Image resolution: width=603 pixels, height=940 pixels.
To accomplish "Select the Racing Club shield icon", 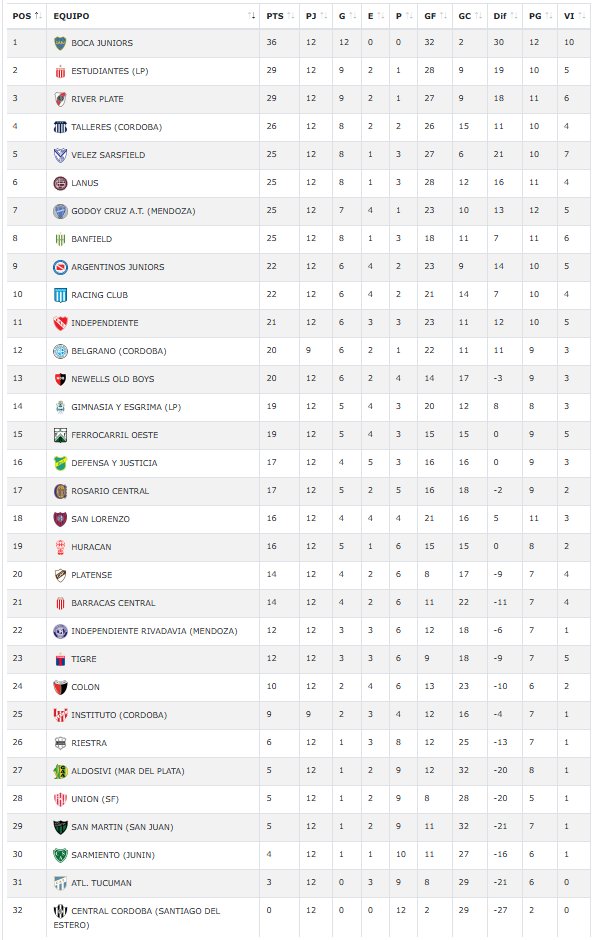I will [x=60, y=295].
